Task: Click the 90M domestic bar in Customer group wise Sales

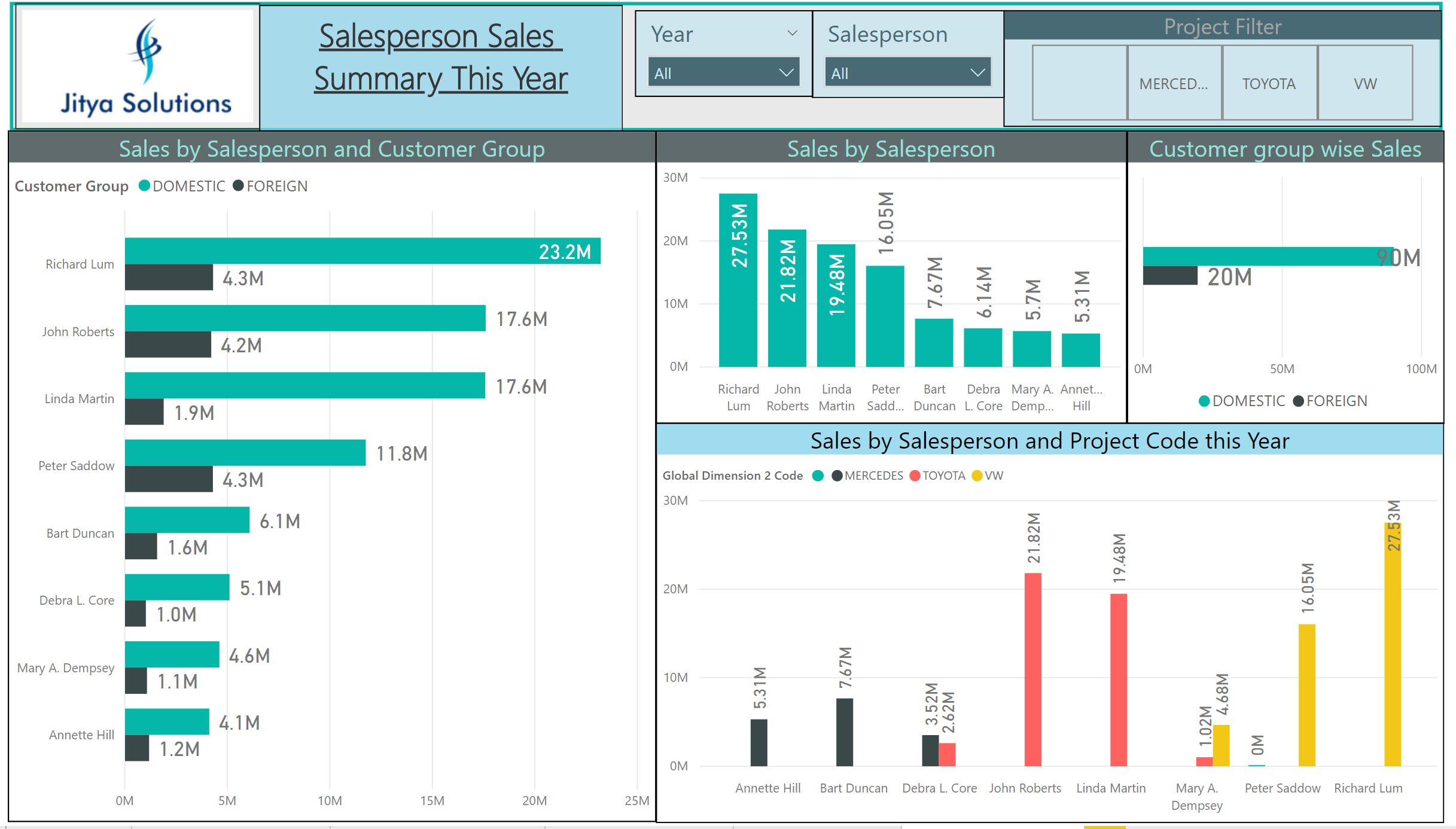Action: coord(1268,257)
